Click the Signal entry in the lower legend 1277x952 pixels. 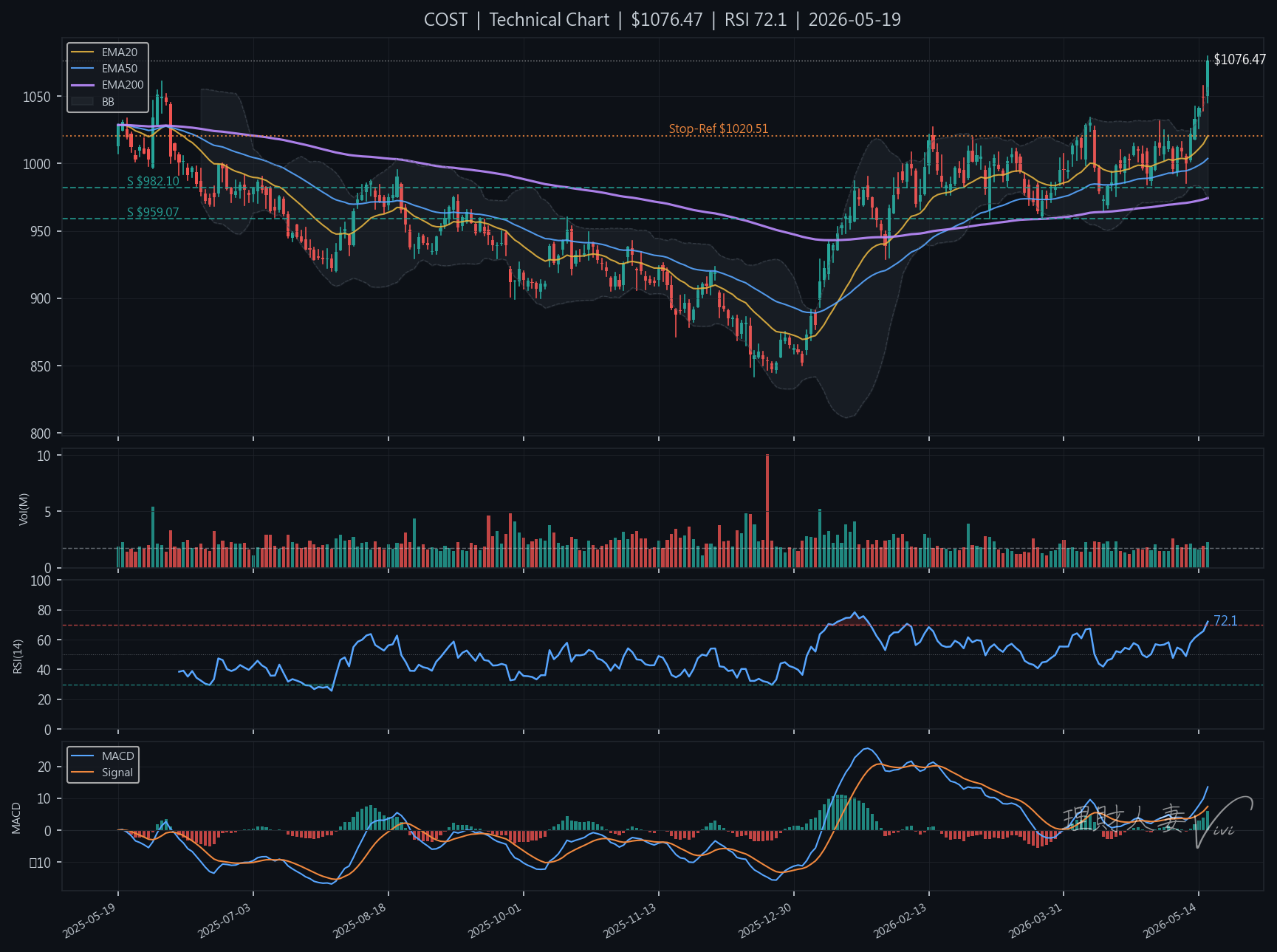(117, 773)
